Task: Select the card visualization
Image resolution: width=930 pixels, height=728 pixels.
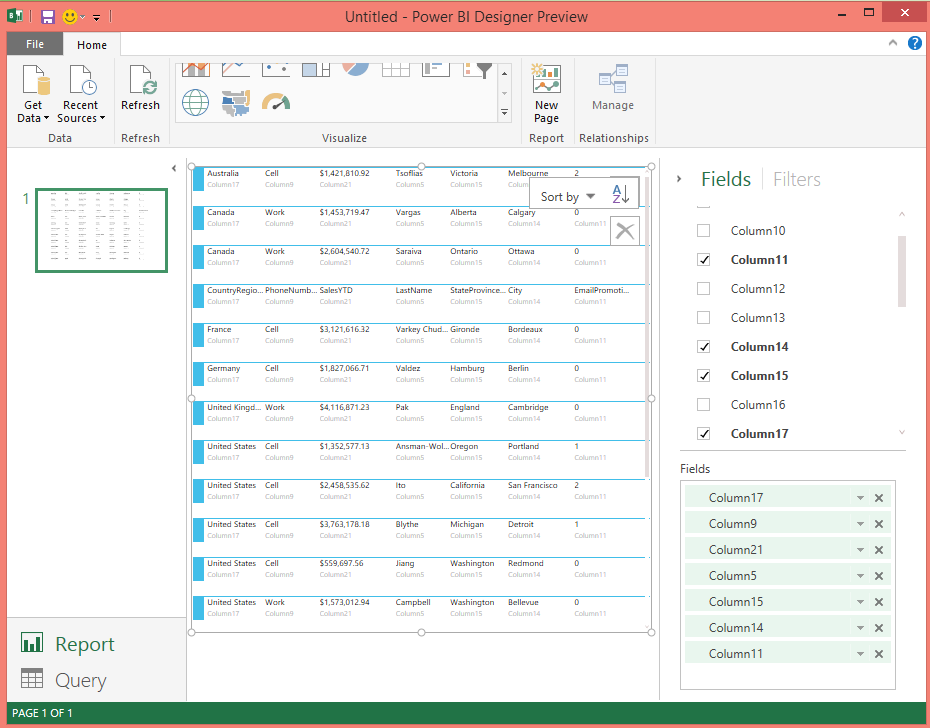Action: (436, 69)
